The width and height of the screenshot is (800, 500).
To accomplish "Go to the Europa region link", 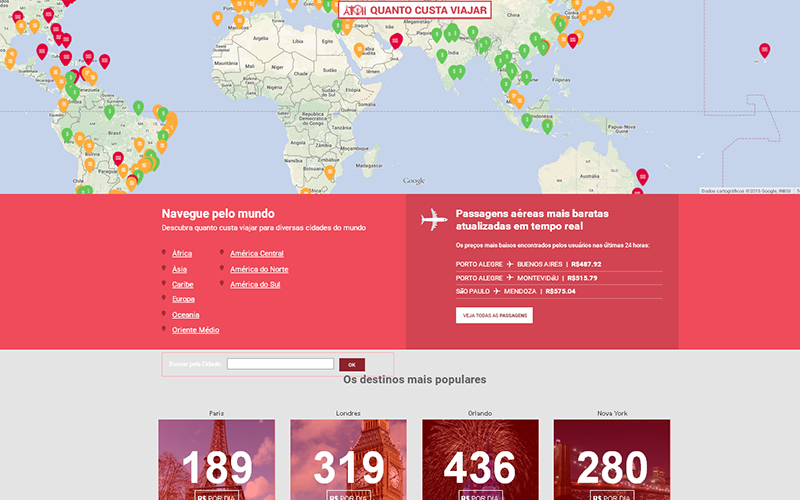I will (x=183, y=299).
